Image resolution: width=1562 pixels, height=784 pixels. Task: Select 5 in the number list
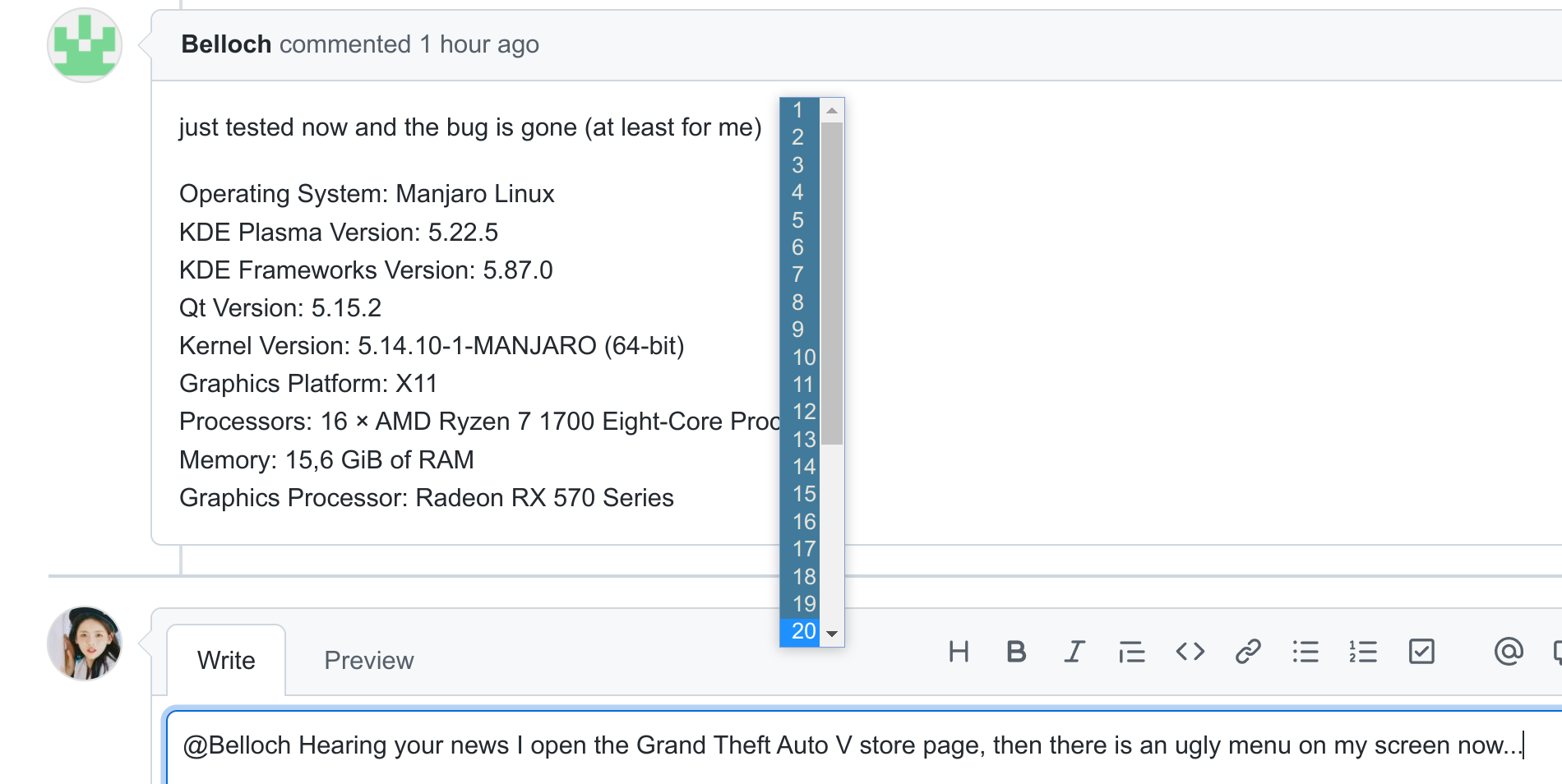(x=797, y=220)
